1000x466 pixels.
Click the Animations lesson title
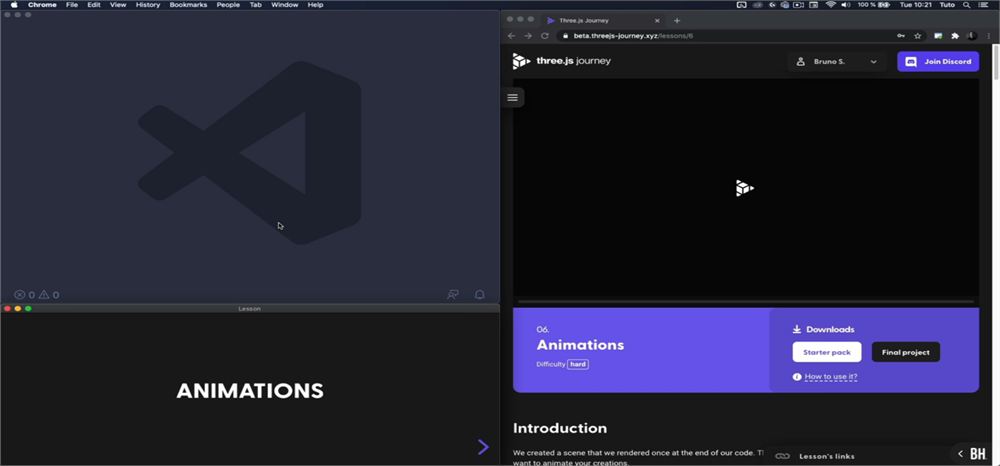click(580, 345)
